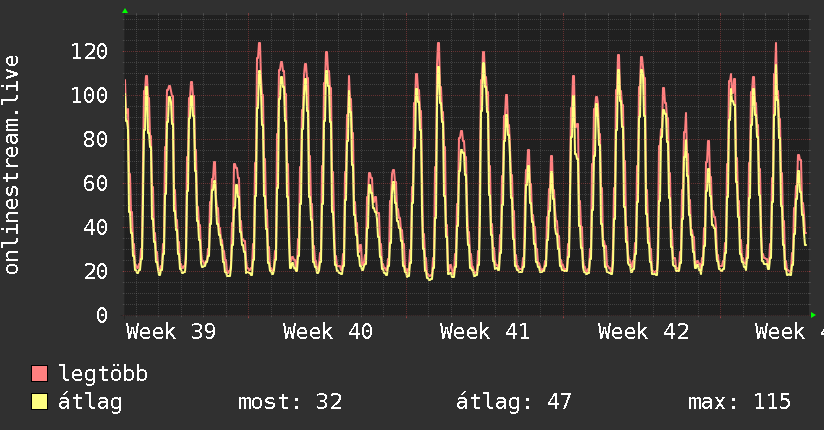Click the 40 y-axis tick label
Image resolution: width=824 pixels, height=430 pixels.
(96, 228)
